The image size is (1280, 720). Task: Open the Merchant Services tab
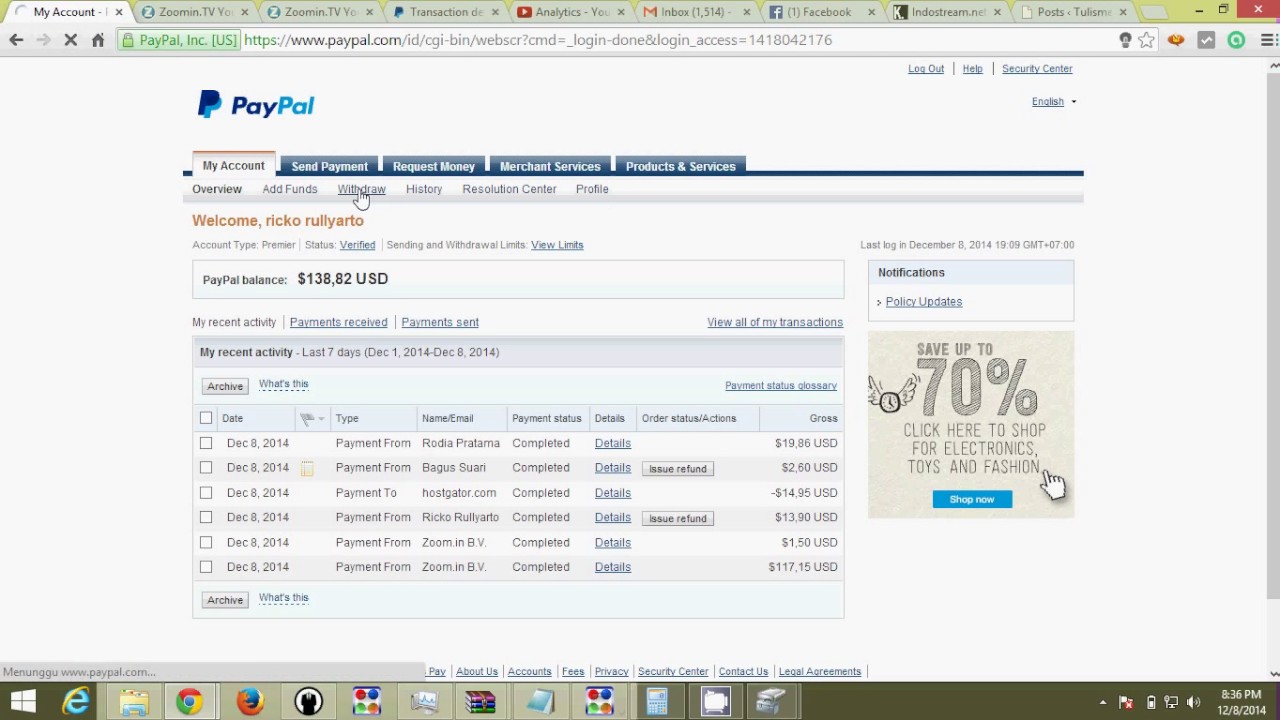click(550, 166)
